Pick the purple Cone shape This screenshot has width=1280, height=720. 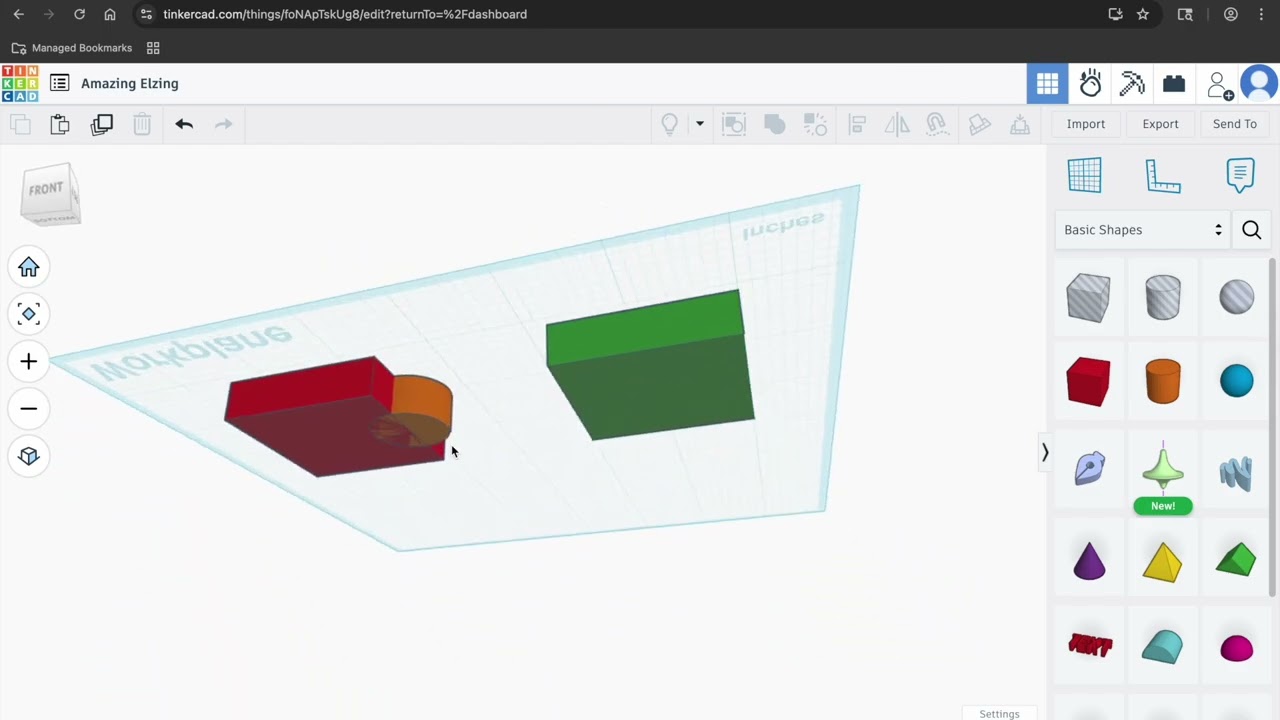coord(1088,559)
